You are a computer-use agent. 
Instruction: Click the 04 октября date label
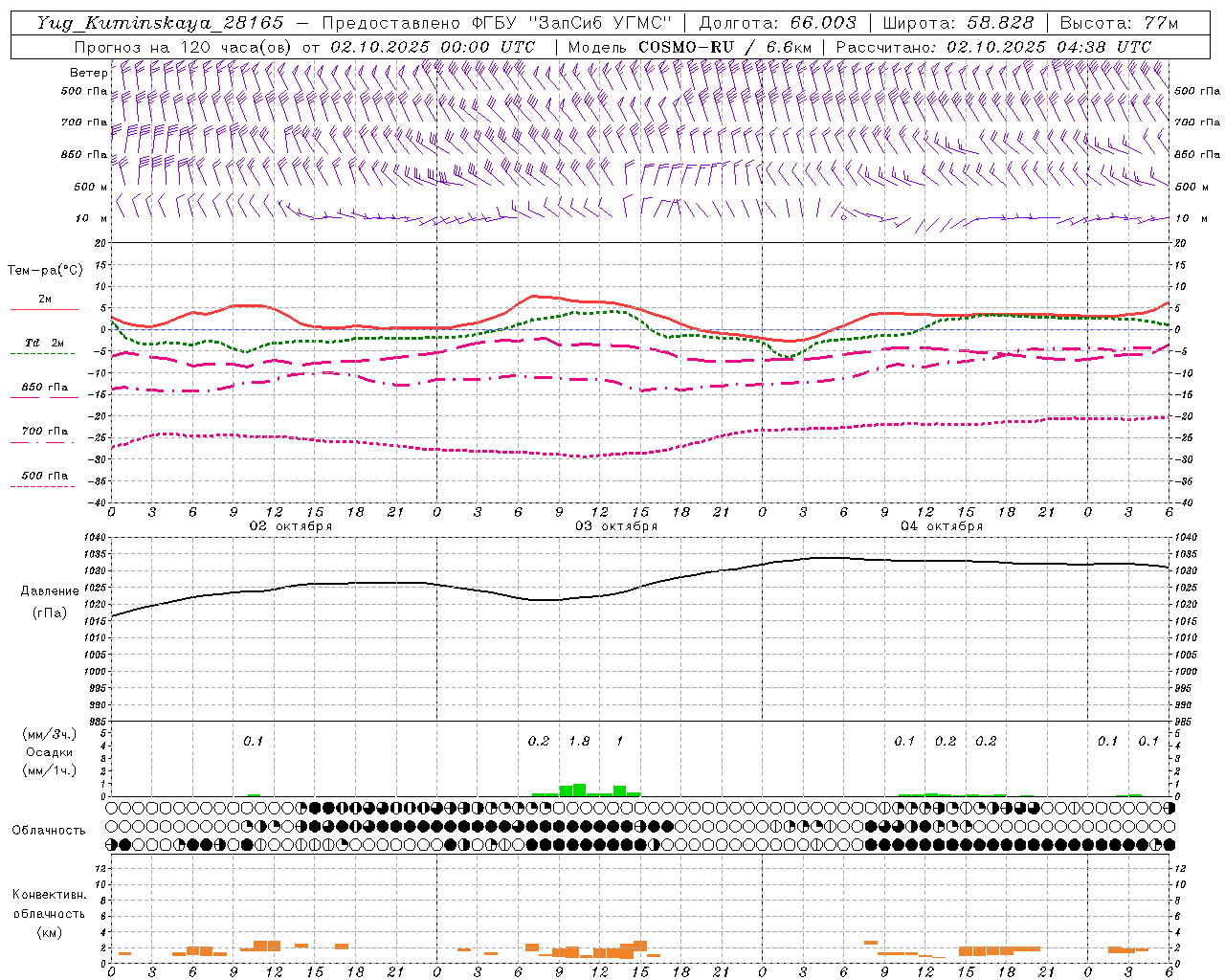point(942,526)
